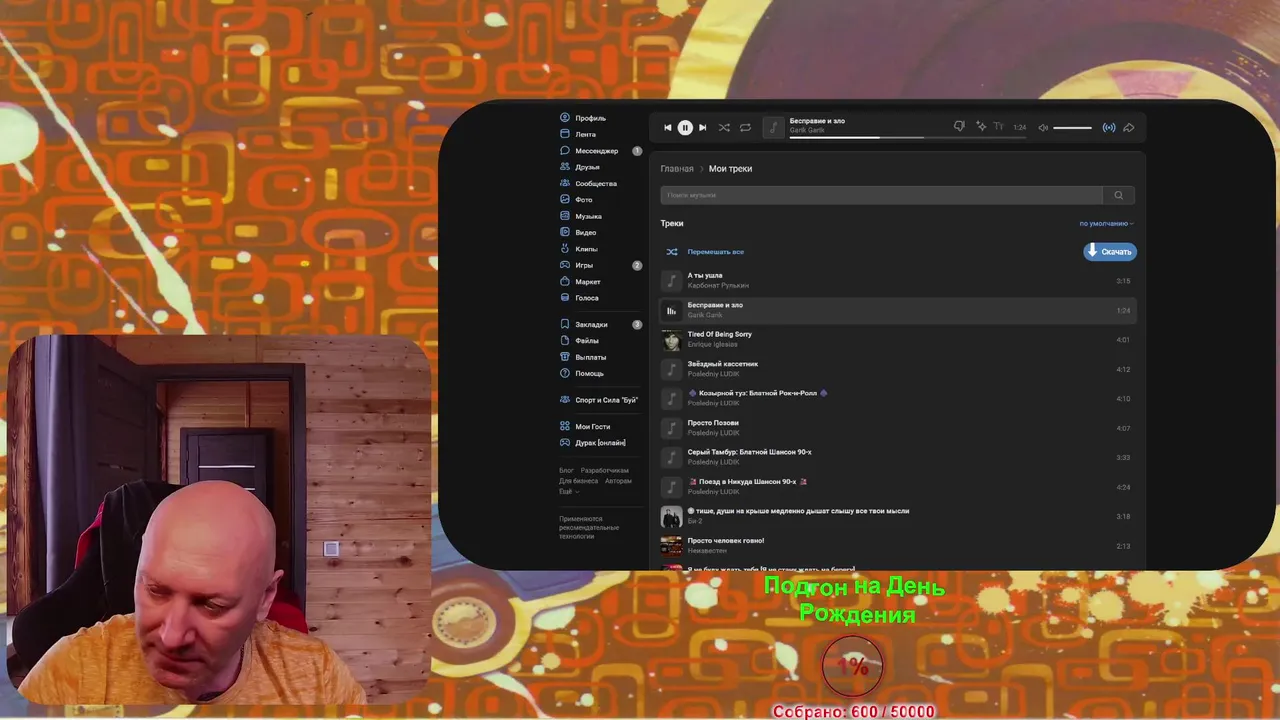Play the track 'Просто Позови'
This screenshot has width=1280, height=720.
pos(897,428)
